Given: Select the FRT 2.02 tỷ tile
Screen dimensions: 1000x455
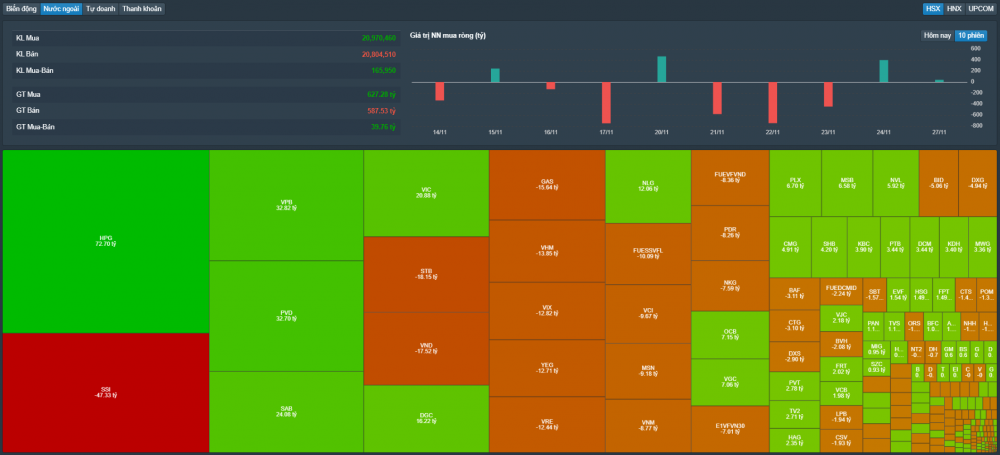Looking at the screenshot, I should (x=841, y=369).
